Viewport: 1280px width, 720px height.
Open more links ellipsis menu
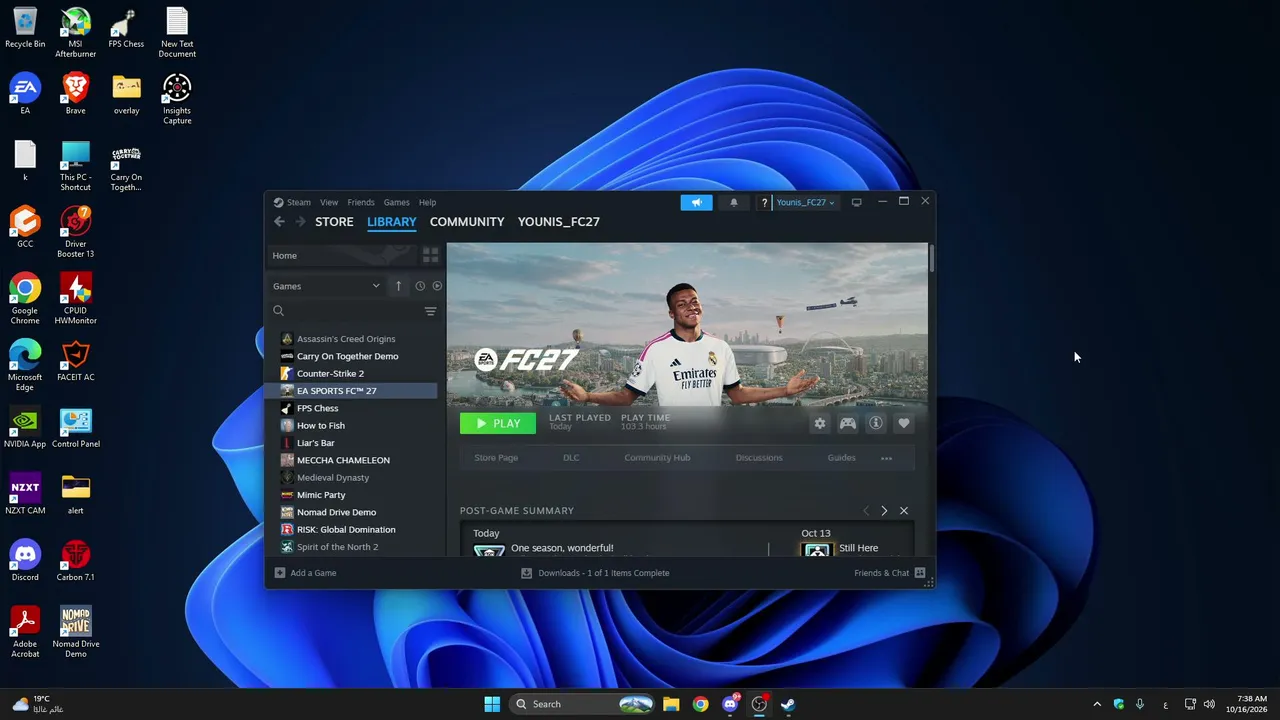[x=886, y=458]
